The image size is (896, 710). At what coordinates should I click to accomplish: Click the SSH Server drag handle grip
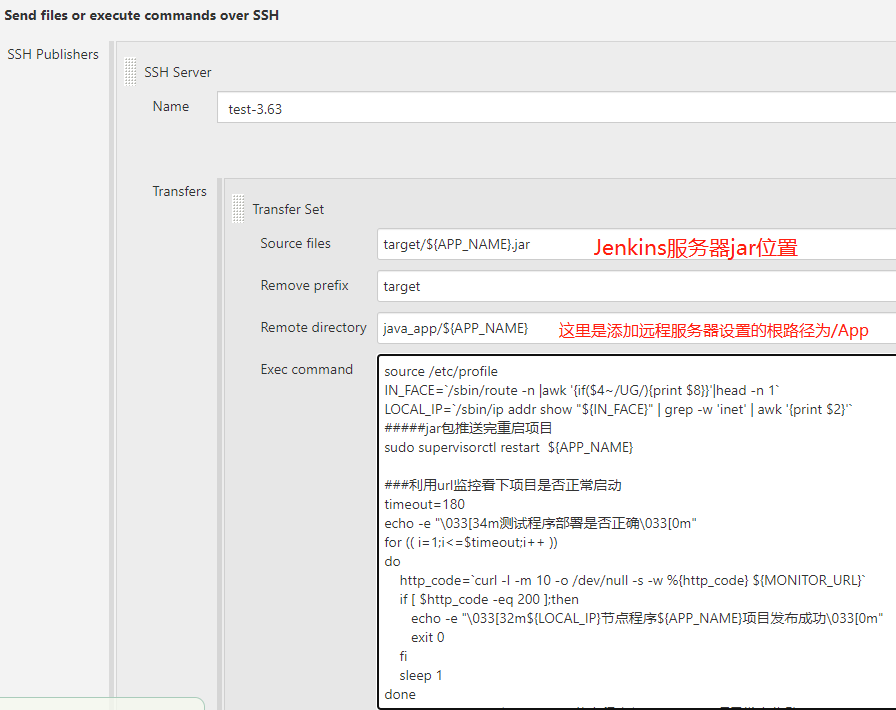click(130, 70)
